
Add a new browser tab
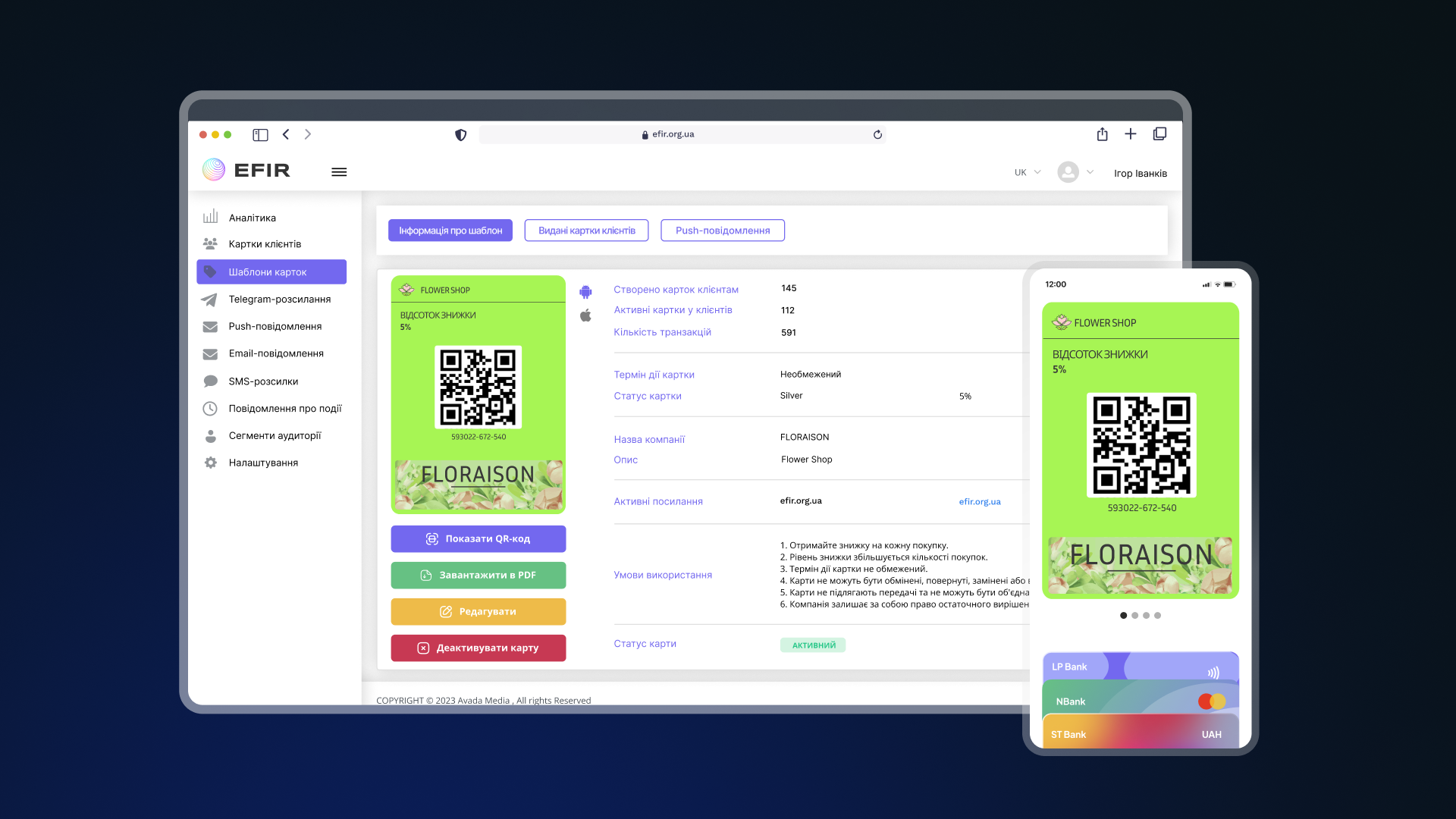coord(1131,134)
